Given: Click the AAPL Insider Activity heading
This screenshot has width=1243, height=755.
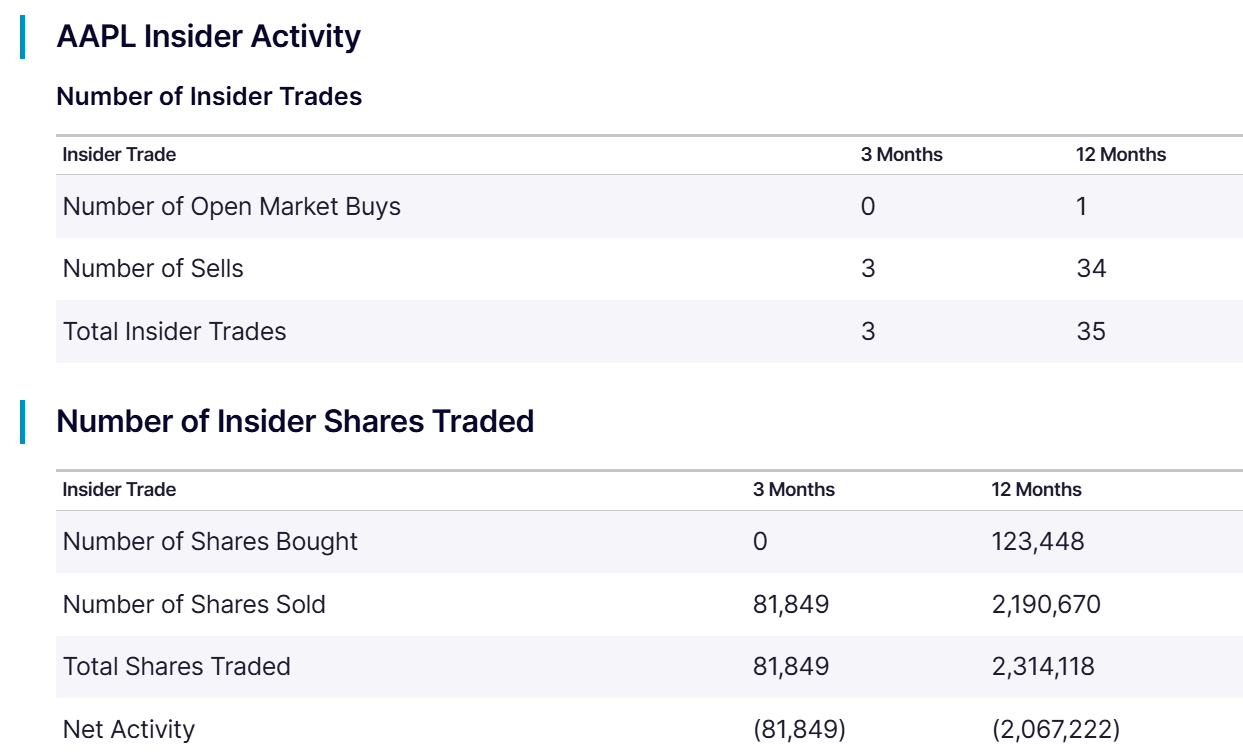Looking at the screenshot, I should tap(208, 37).
